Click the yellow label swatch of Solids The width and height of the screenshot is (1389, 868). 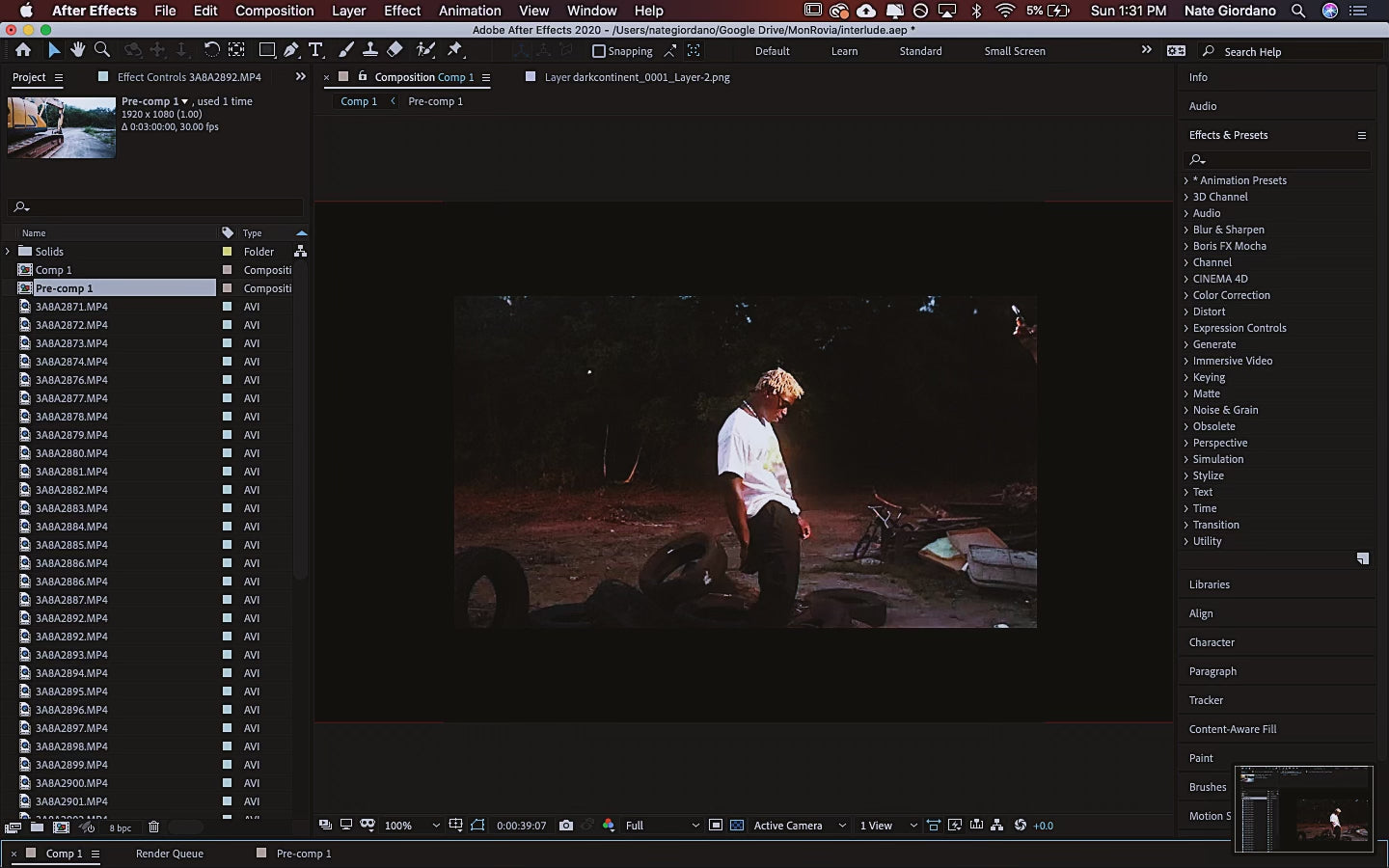coord(228,251)
